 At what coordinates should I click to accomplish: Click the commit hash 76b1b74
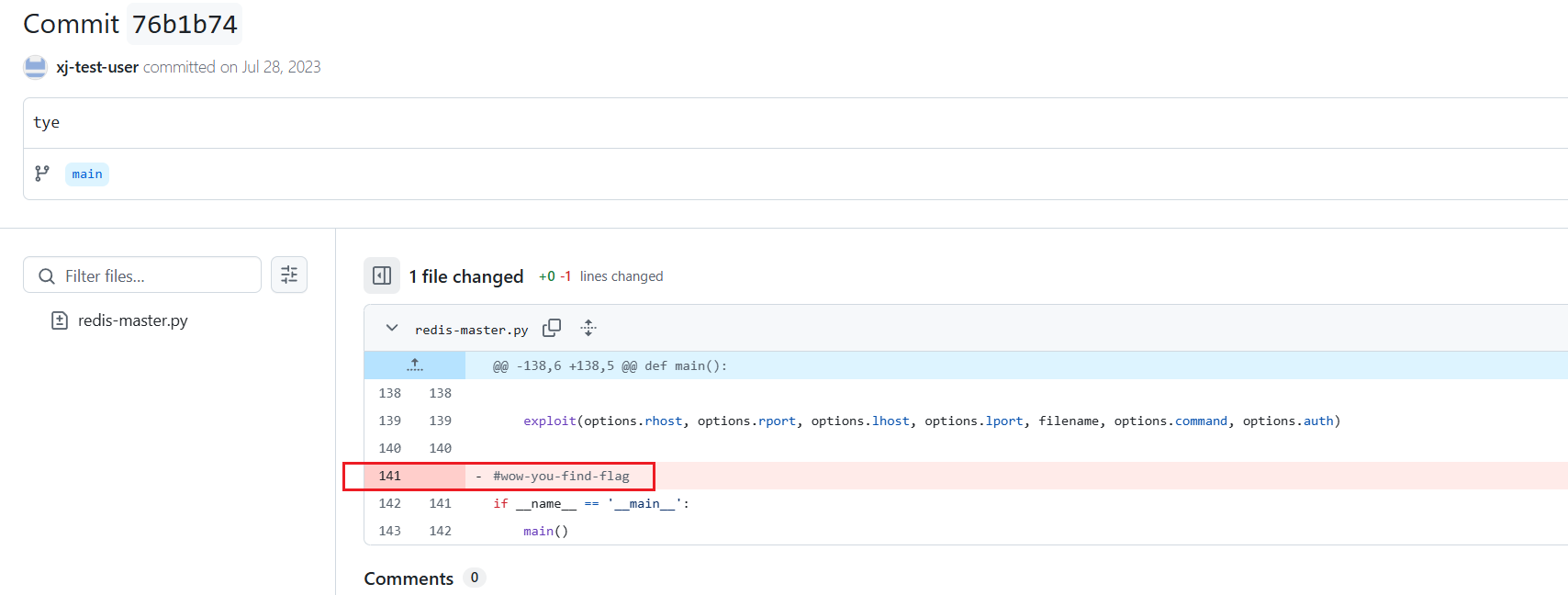(185, 25)
